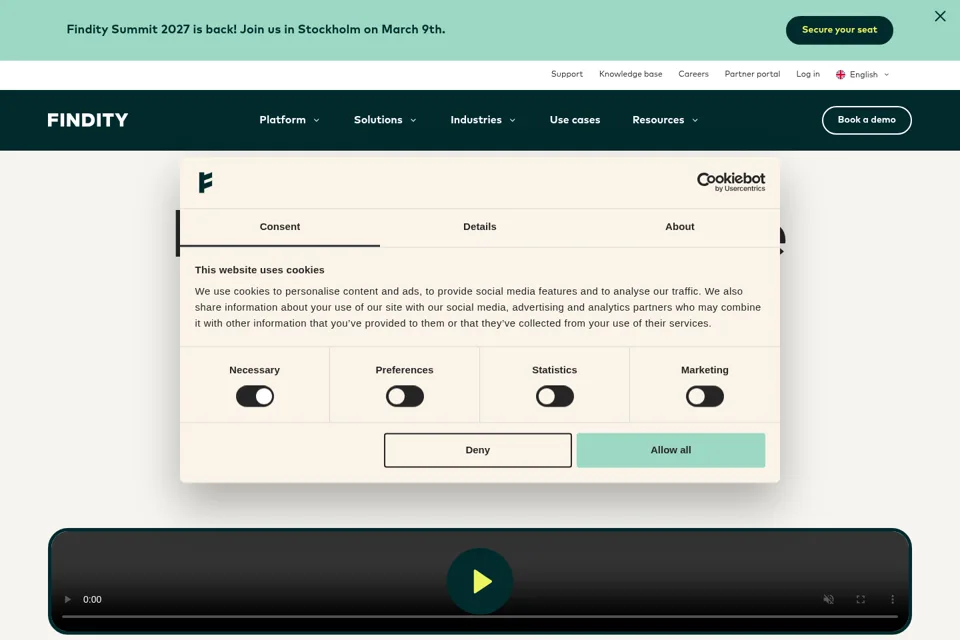The width and height of the screenshot is (960, 640).
Task: Switch to the Details tab
Action: [479, 227]
